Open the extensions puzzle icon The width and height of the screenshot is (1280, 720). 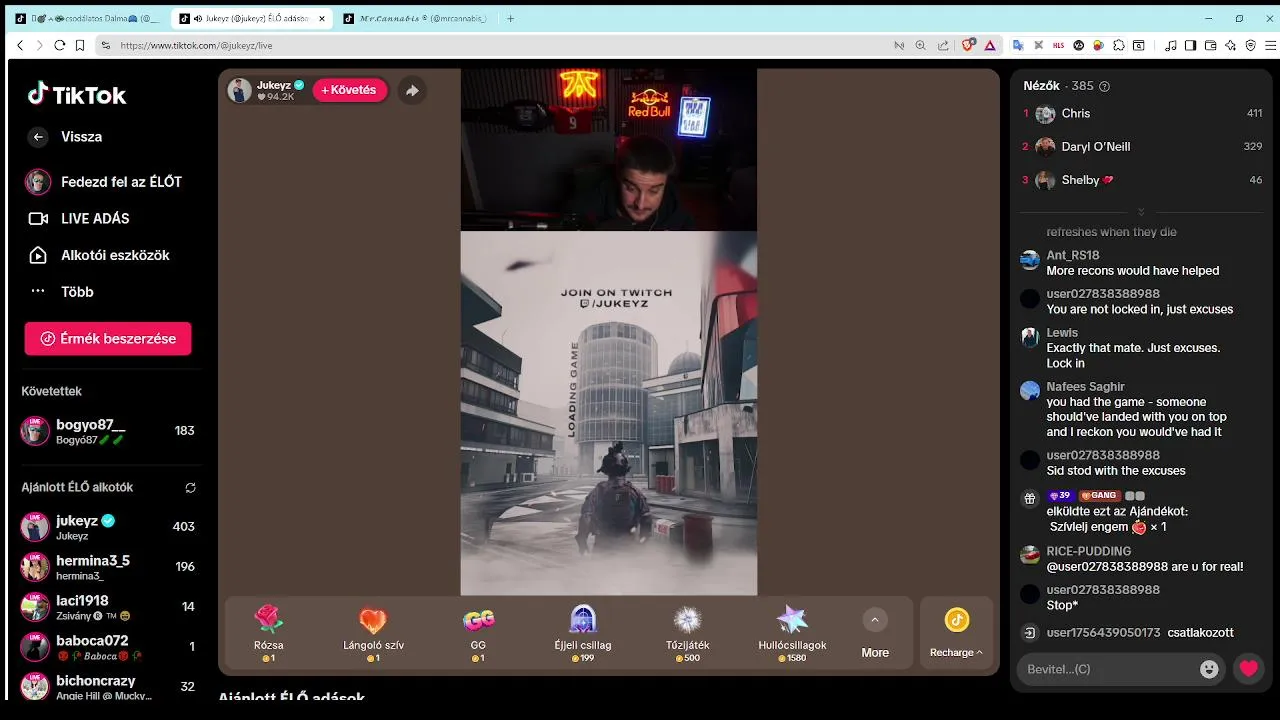pyautogui.click(x=1119, y=45)
